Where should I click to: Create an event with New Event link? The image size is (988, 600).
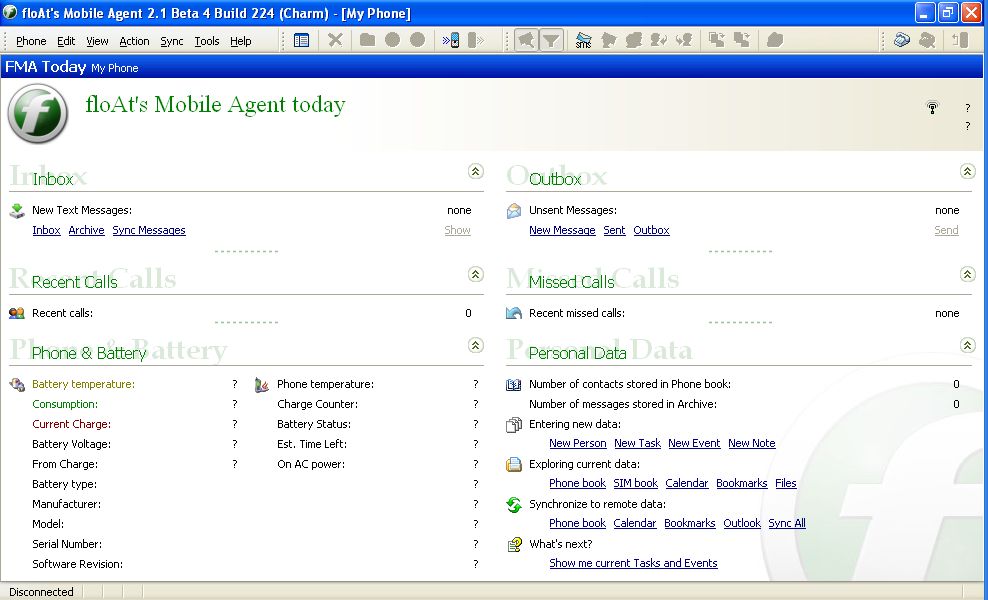694,443
